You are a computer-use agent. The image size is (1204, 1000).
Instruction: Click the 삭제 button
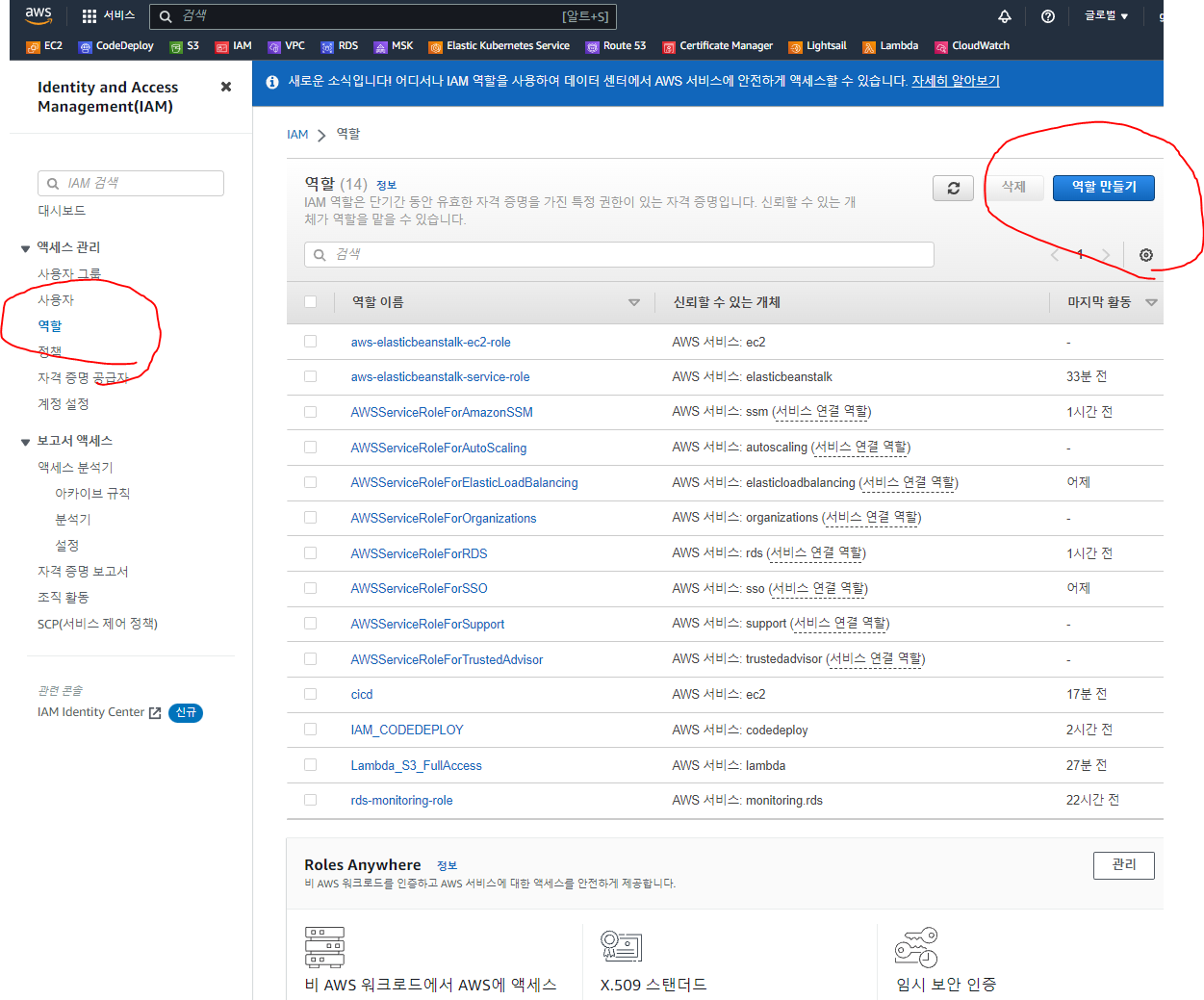[x=1014, y=188]
